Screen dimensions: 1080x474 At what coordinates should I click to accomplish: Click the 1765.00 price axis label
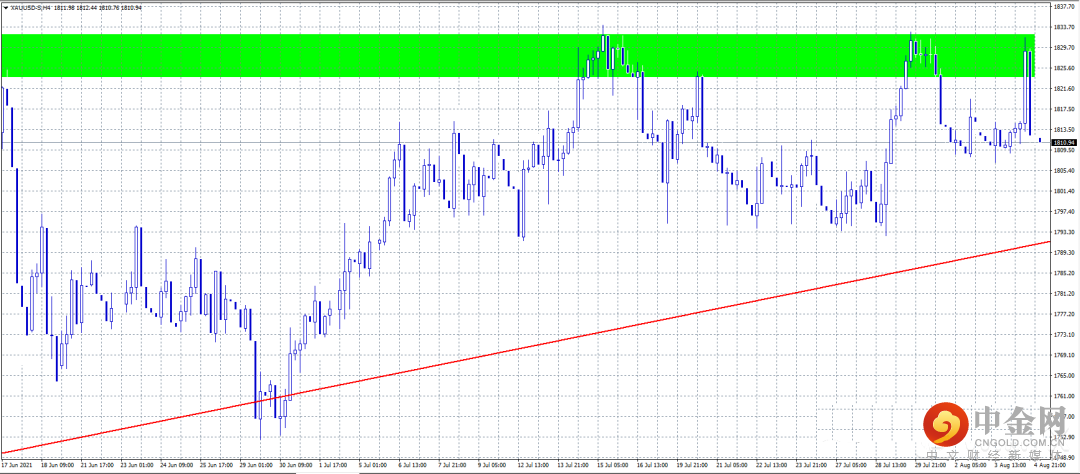pyautogui.click(x=1065, y=375)
